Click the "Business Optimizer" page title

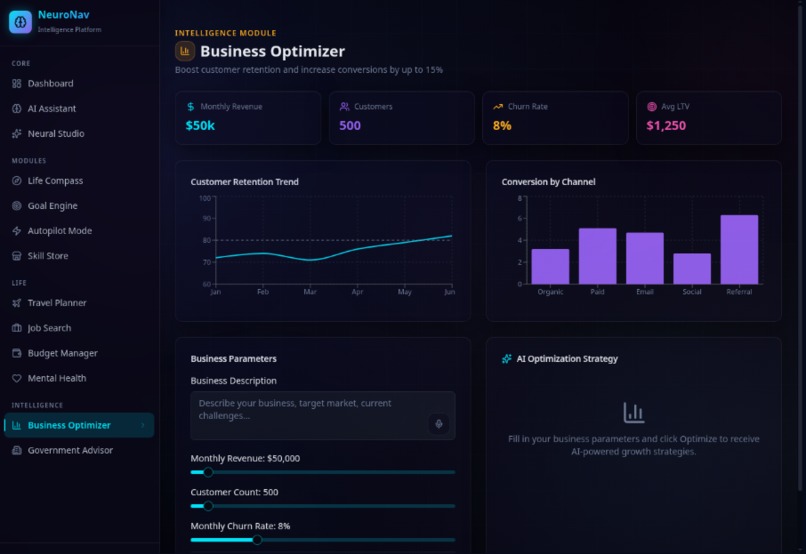[x=272, y=51]
